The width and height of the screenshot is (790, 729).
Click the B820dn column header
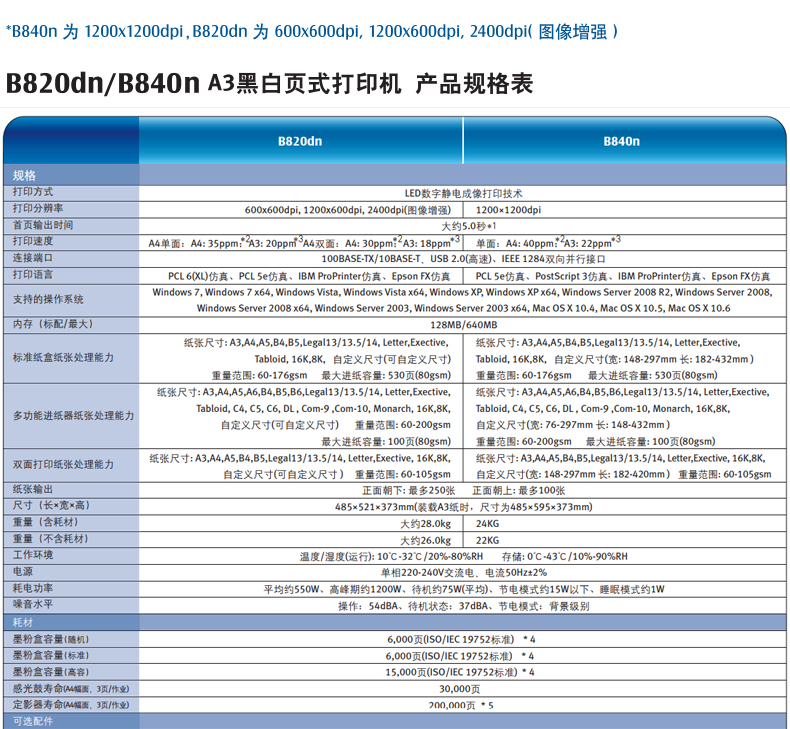click(x=300, y=141)
